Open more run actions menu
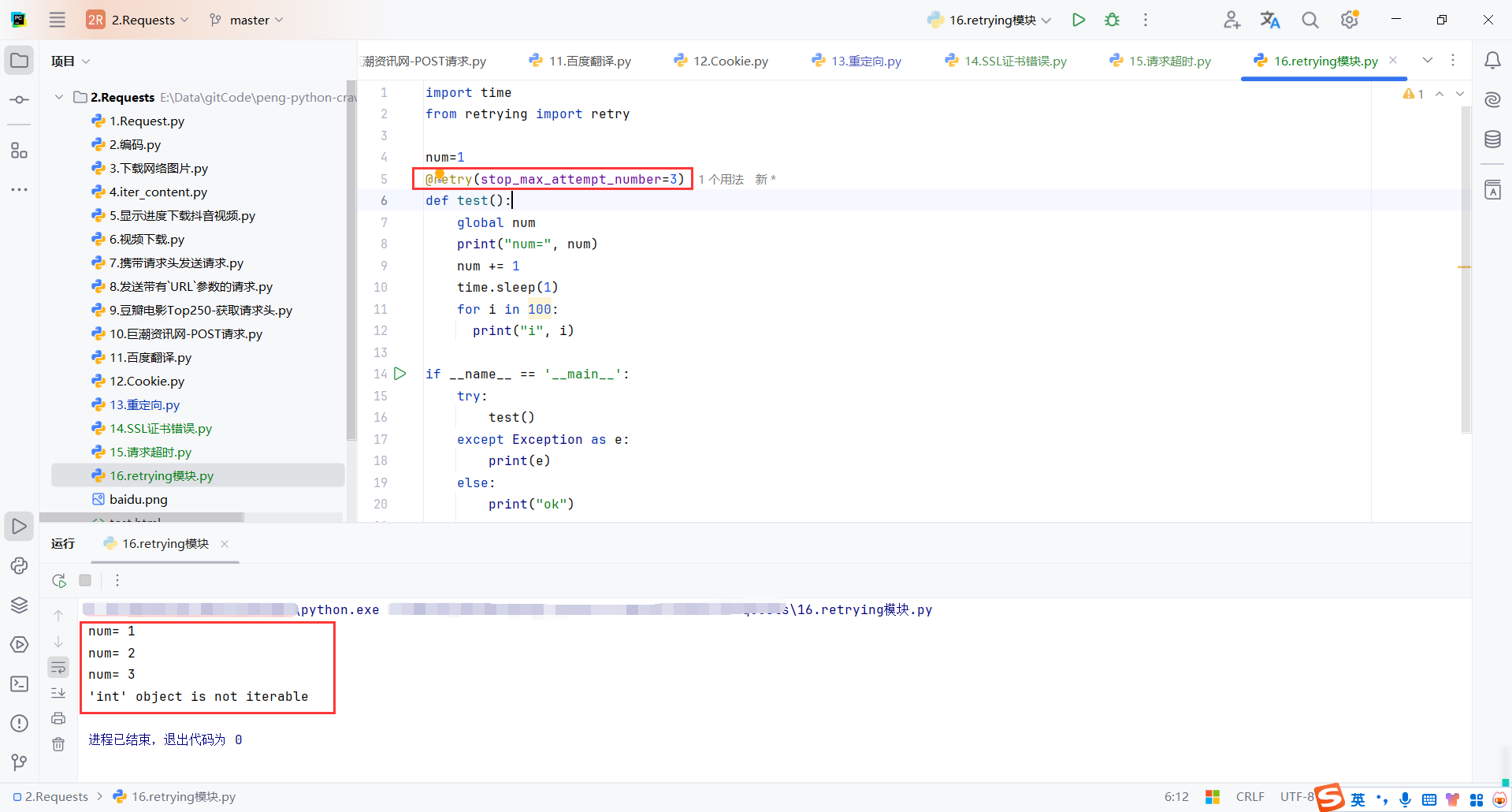The image size is (1512, 812). coord(1146,20)
